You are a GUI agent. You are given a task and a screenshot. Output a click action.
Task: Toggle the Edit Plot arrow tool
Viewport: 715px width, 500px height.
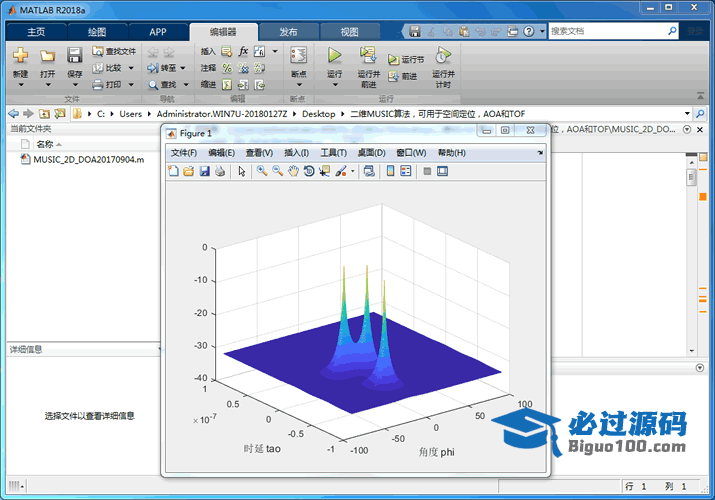(242, 171)
